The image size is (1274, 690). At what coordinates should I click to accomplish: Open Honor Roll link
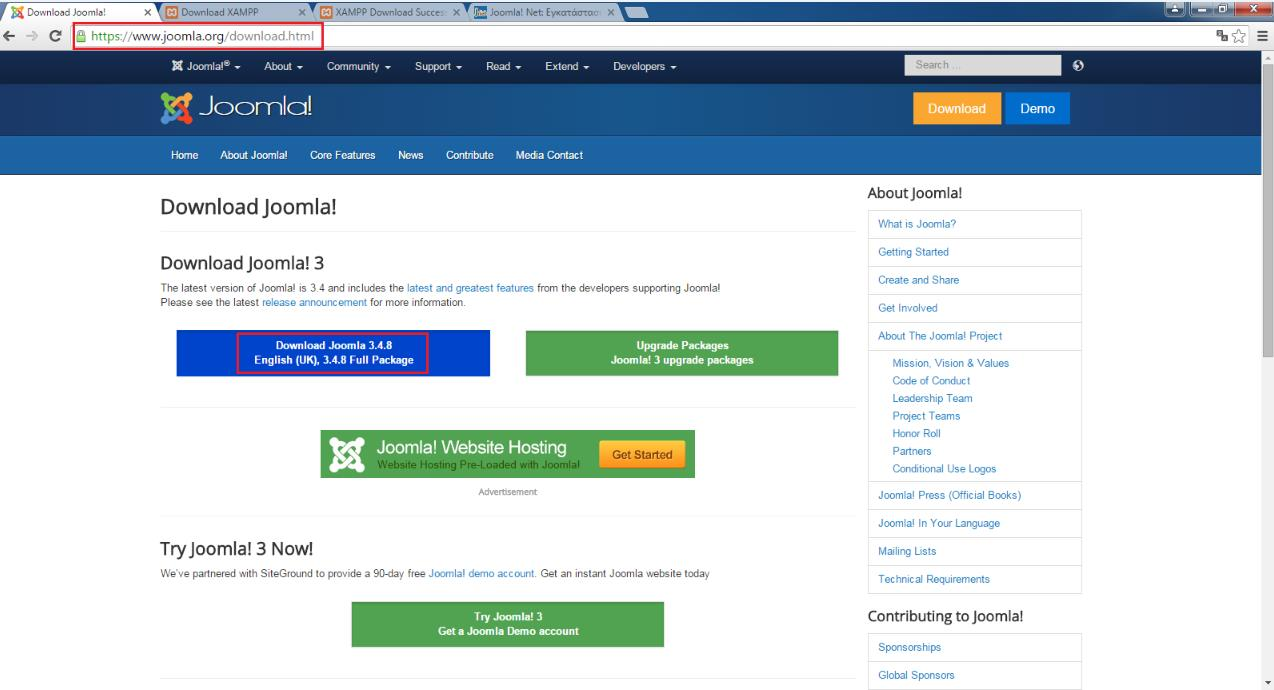916,433
